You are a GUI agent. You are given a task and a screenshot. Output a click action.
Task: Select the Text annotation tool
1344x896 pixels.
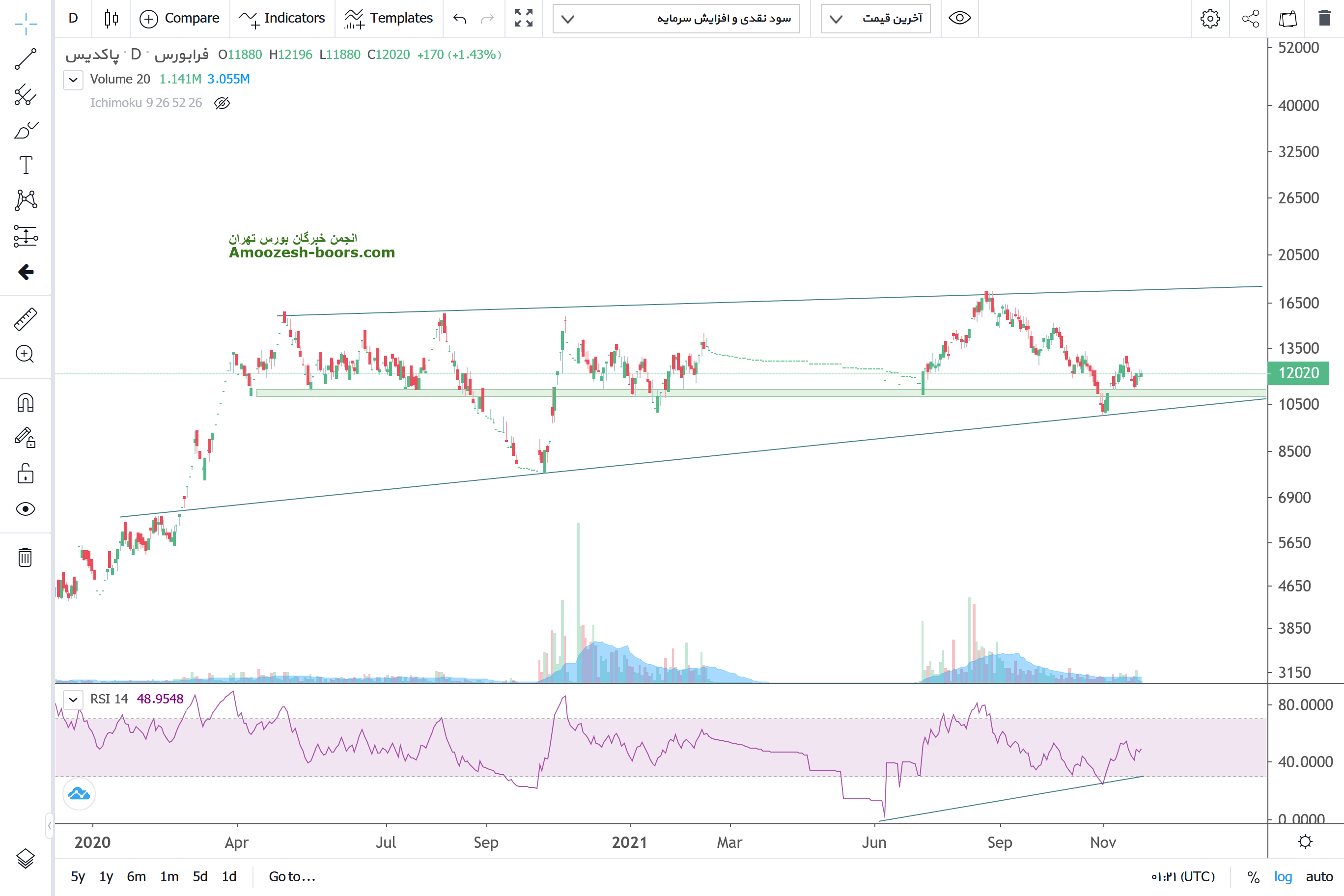coord(26,165)
